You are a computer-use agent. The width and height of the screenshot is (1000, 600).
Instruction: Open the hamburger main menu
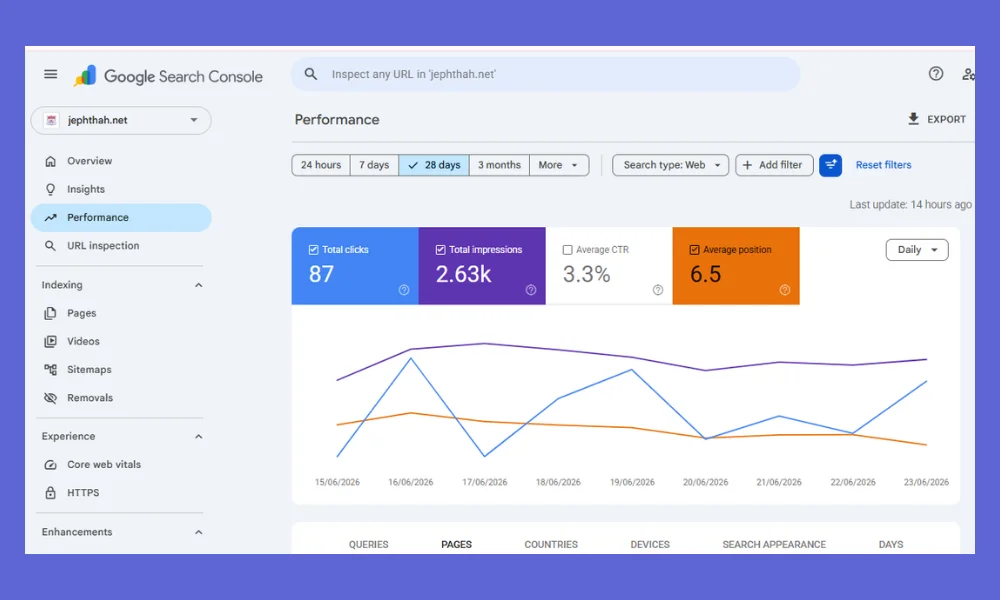click(x=50, y=75)
